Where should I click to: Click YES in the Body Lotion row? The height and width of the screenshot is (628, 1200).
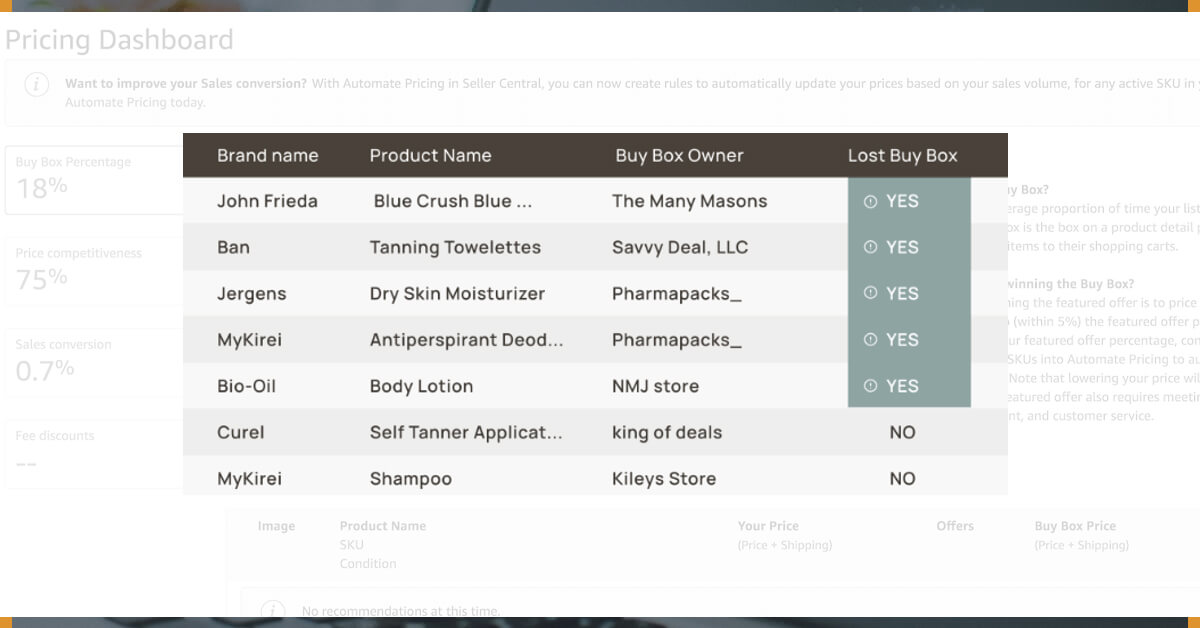[902, 386]
